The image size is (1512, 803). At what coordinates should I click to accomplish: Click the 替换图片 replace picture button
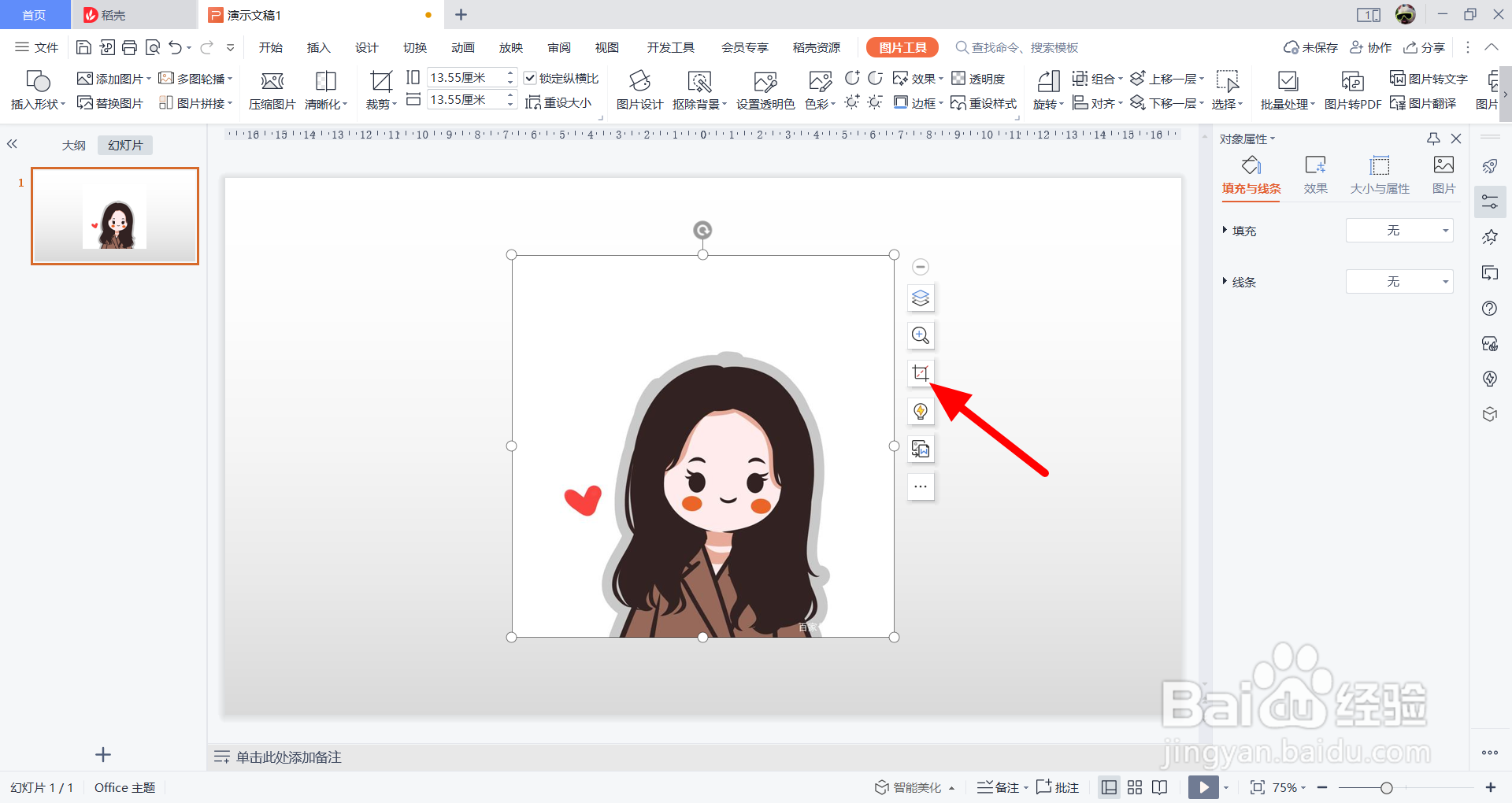pyautogui.click(x=110, y=103)
